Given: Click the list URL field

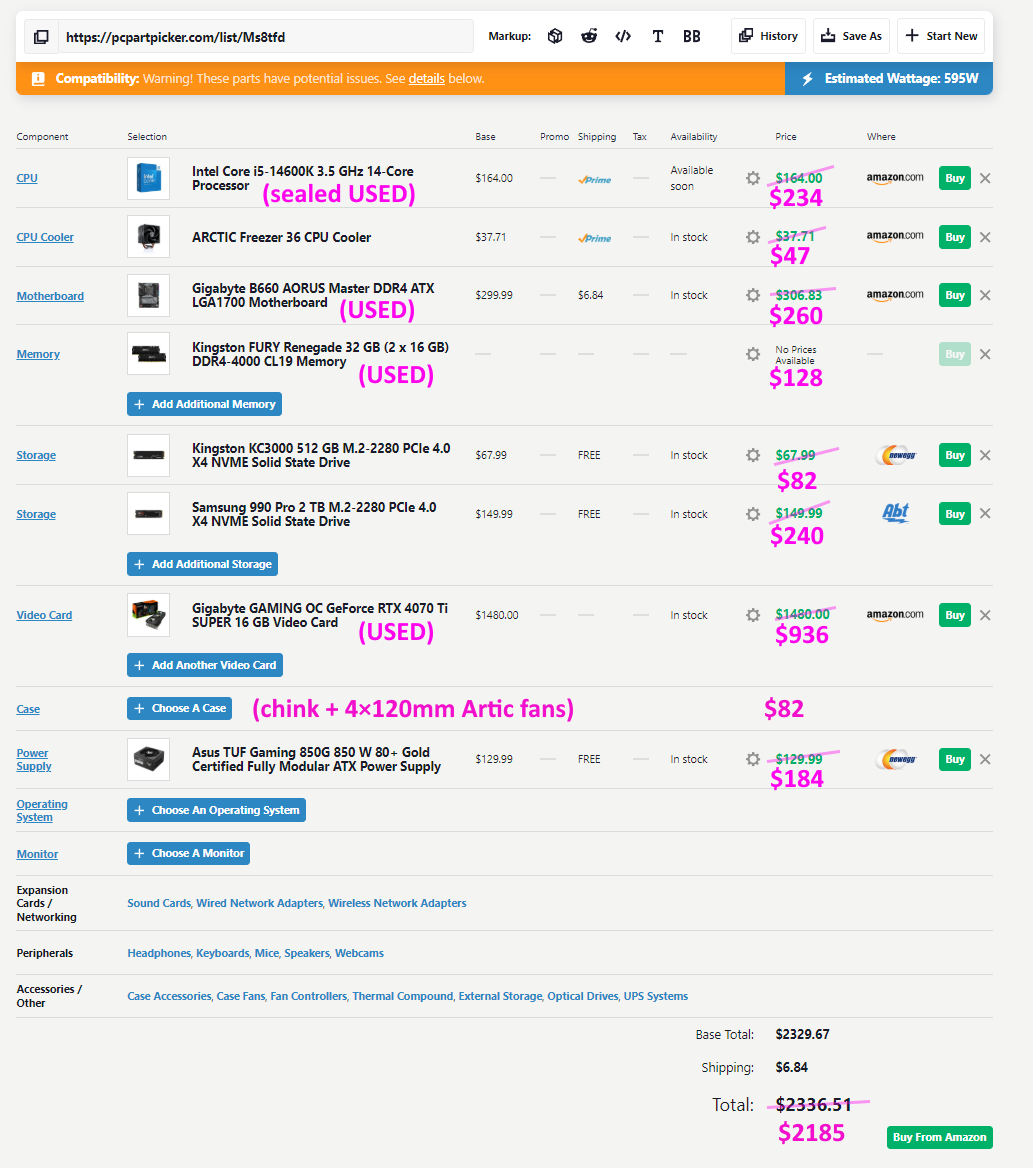Looking at the screenshot, I should click(266, 36).
